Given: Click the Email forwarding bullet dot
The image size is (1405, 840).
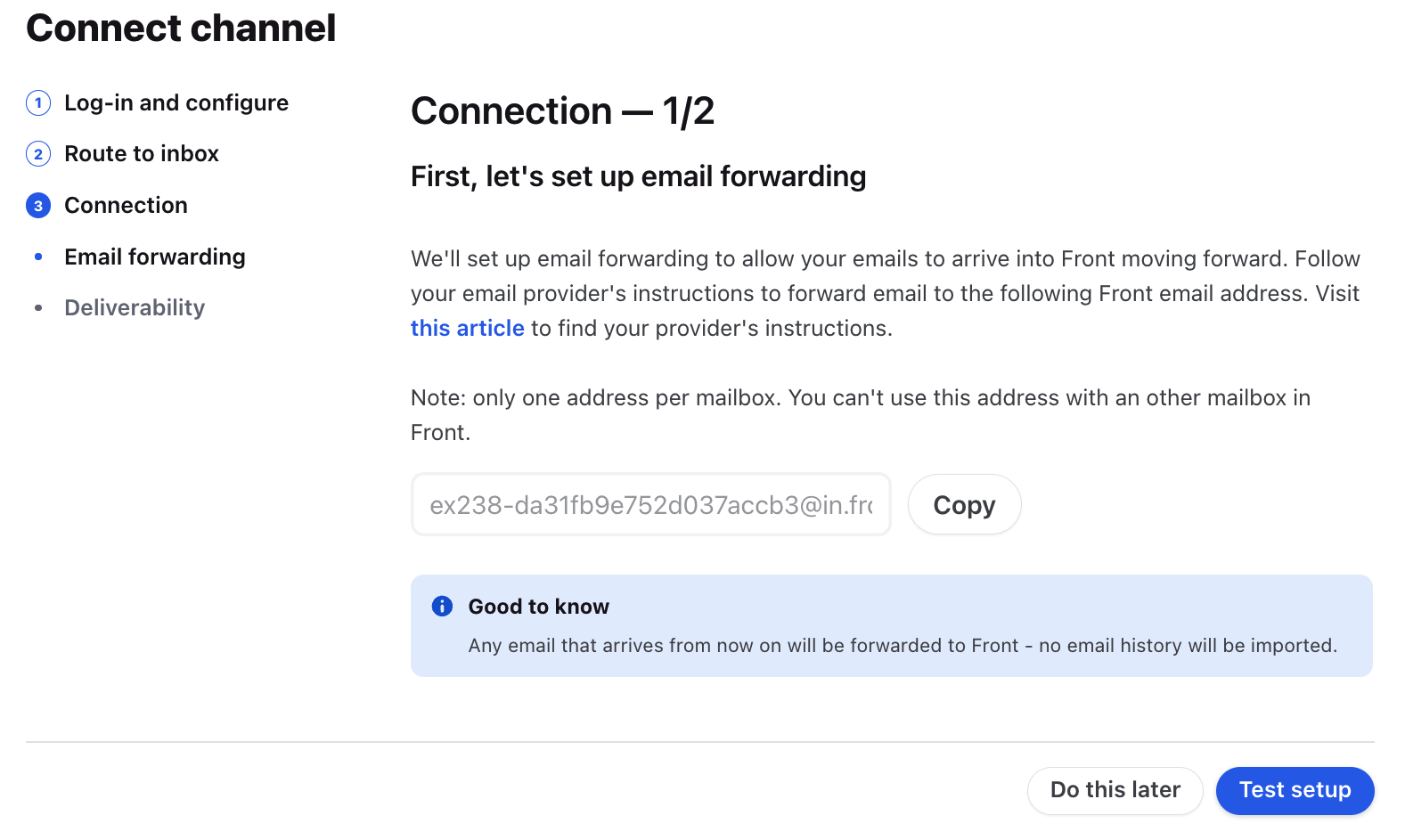Looking at the screenshot, I should (x=38, y=257).
